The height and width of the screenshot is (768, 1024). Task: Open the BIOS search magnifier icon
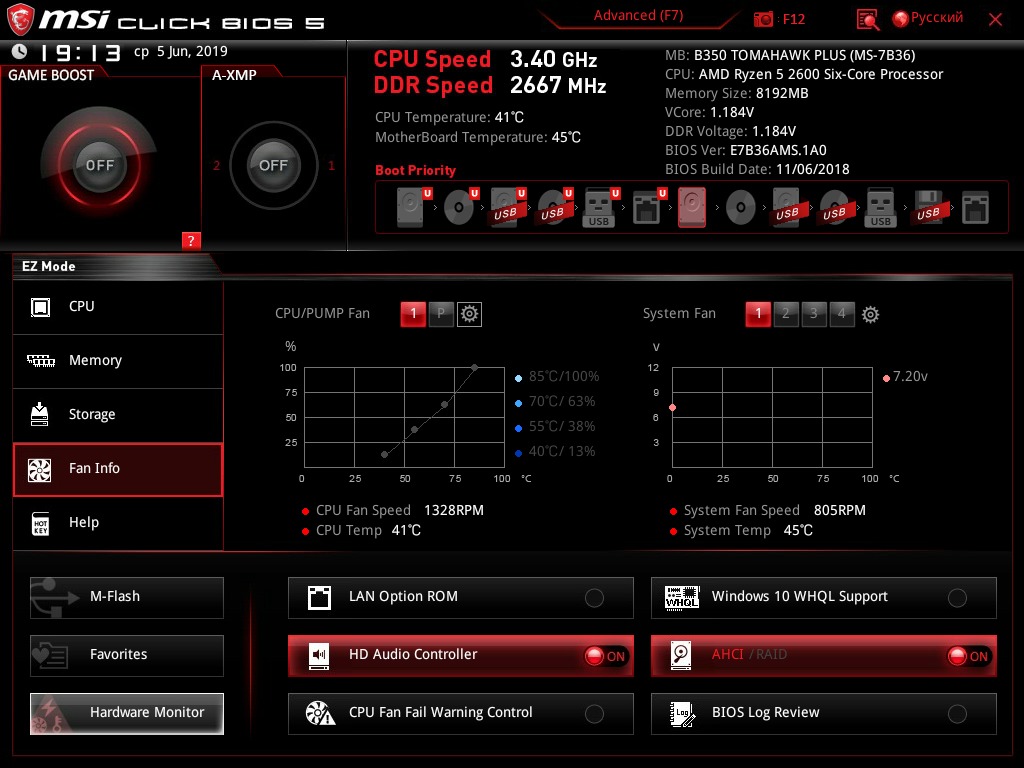point(867,20)
